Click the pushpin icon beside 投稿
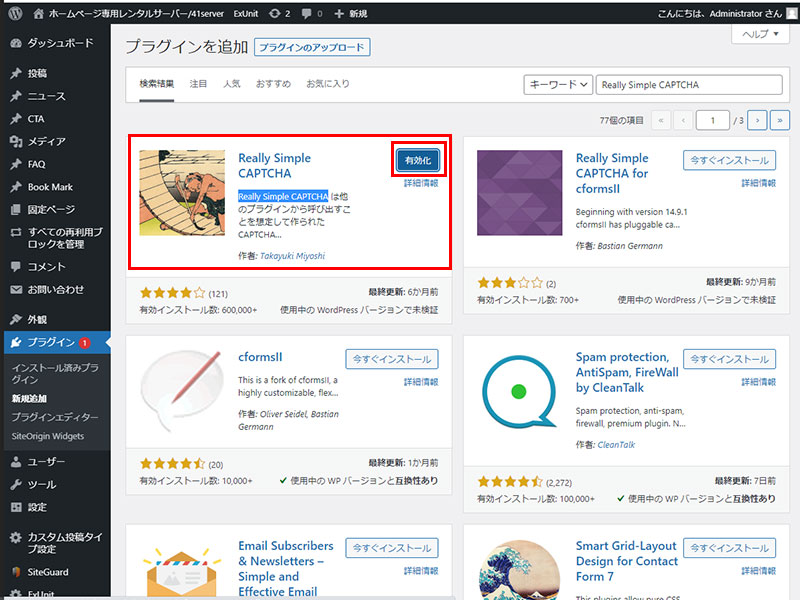 coord(15,73)
